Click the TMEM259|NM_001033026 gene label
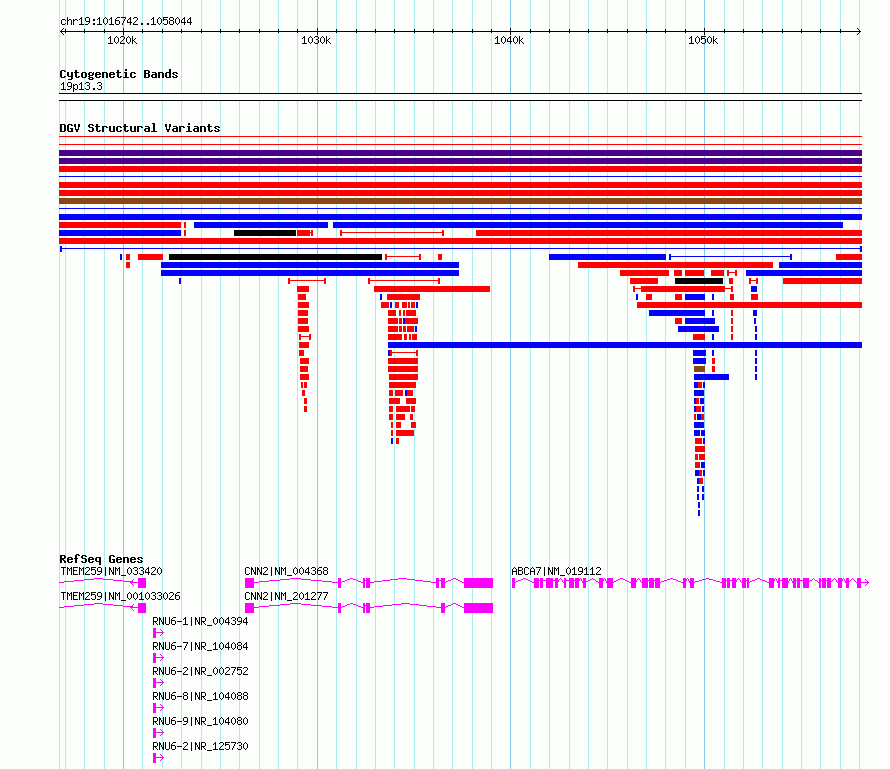The image size is (890, 769). 120,596
